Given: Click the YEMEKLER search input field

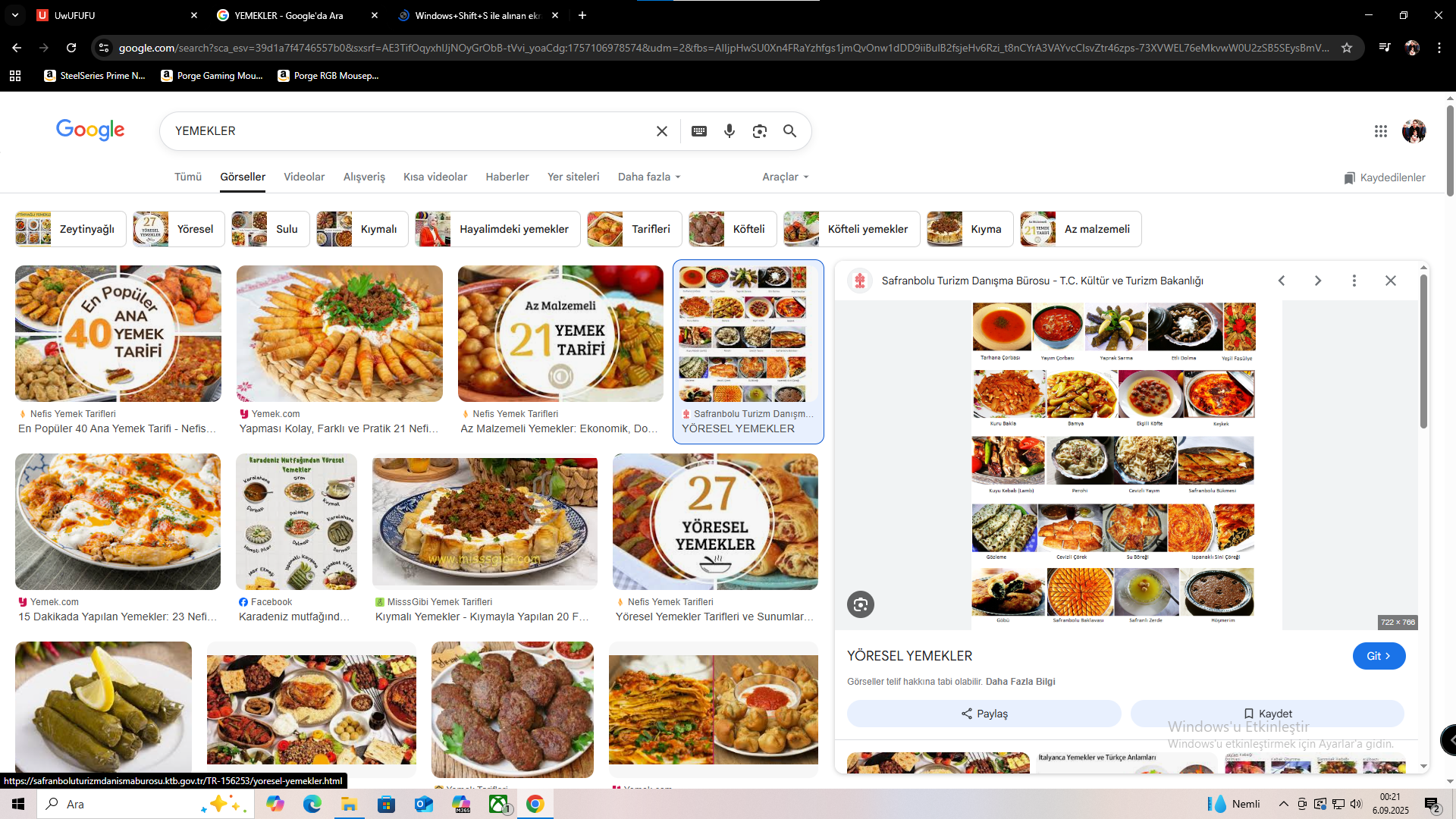Looking at the screenshot, I should pyautogui.click(x=409, y=131).
